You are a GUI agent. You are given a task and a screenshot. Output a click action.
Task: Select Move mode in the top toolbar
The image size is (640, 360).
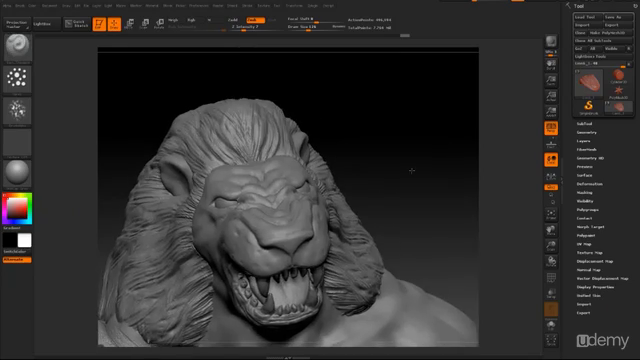point(129,24)
